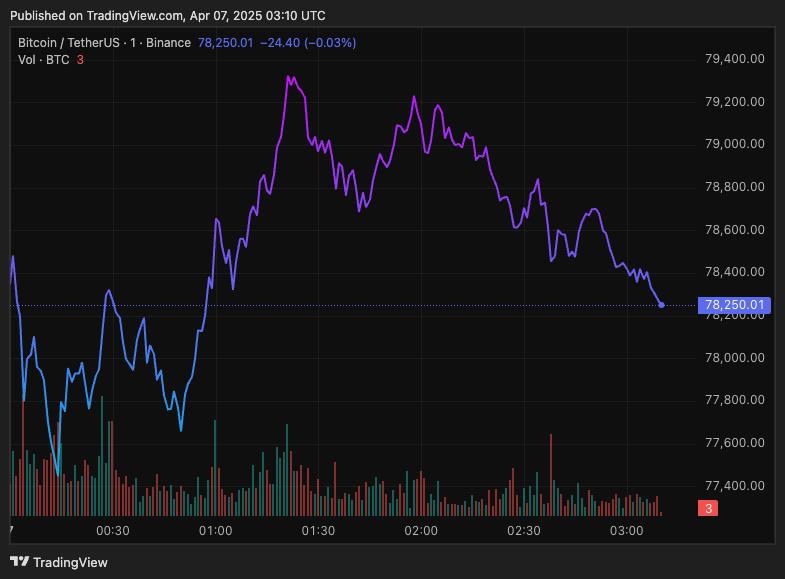The width and height of the screenshot is (785, 579).
Task: Click the highest price peak on the chart line
Action: [x=288, y=76]
